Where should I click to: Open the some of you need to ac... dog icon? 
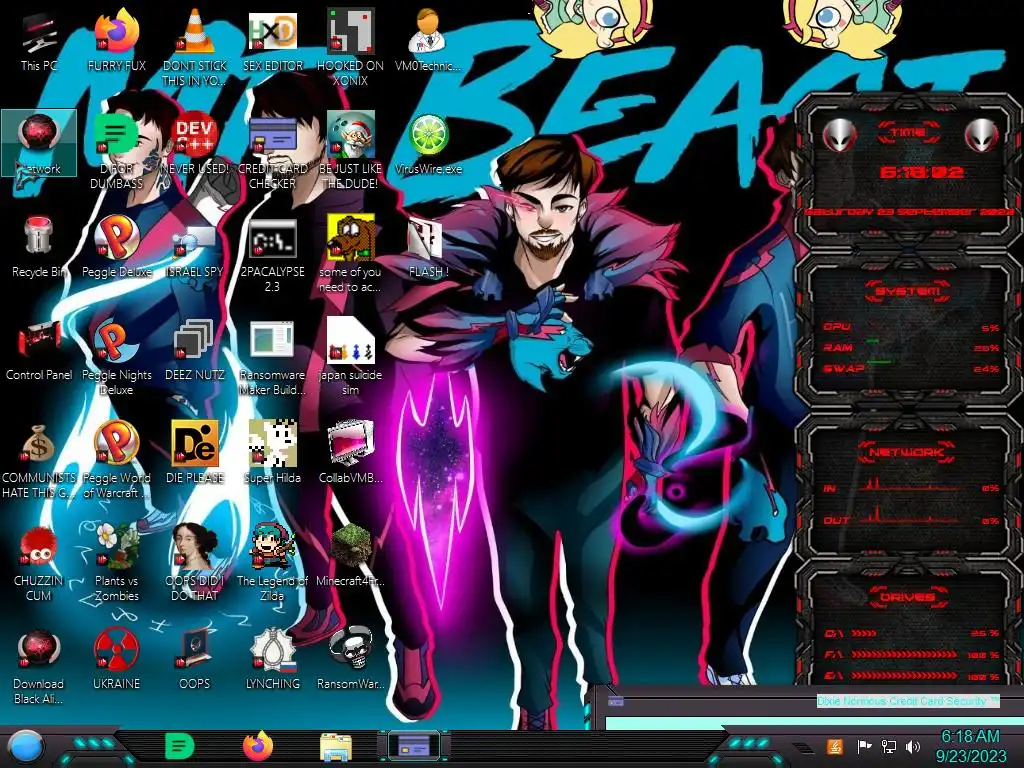(350, 255)
